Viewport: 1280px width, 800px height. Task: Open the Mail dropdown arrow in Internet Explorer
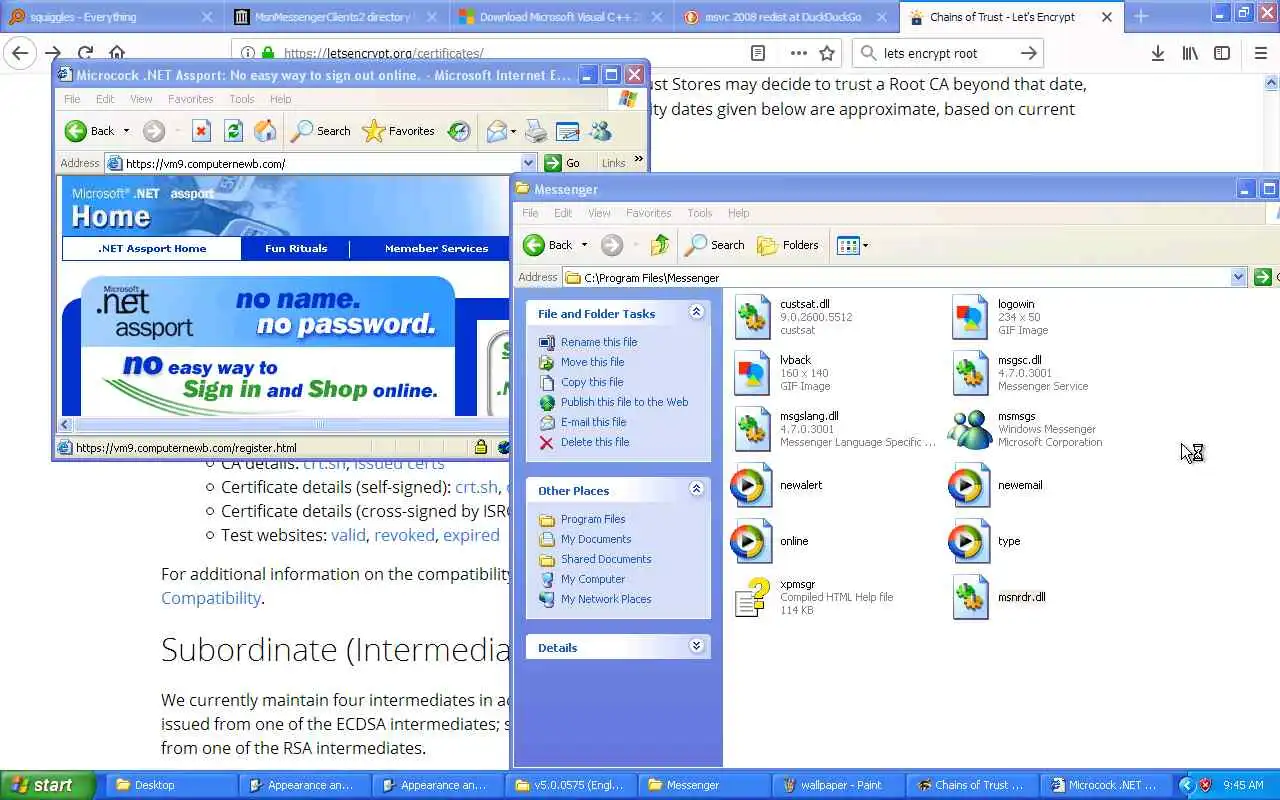[513, 131]
